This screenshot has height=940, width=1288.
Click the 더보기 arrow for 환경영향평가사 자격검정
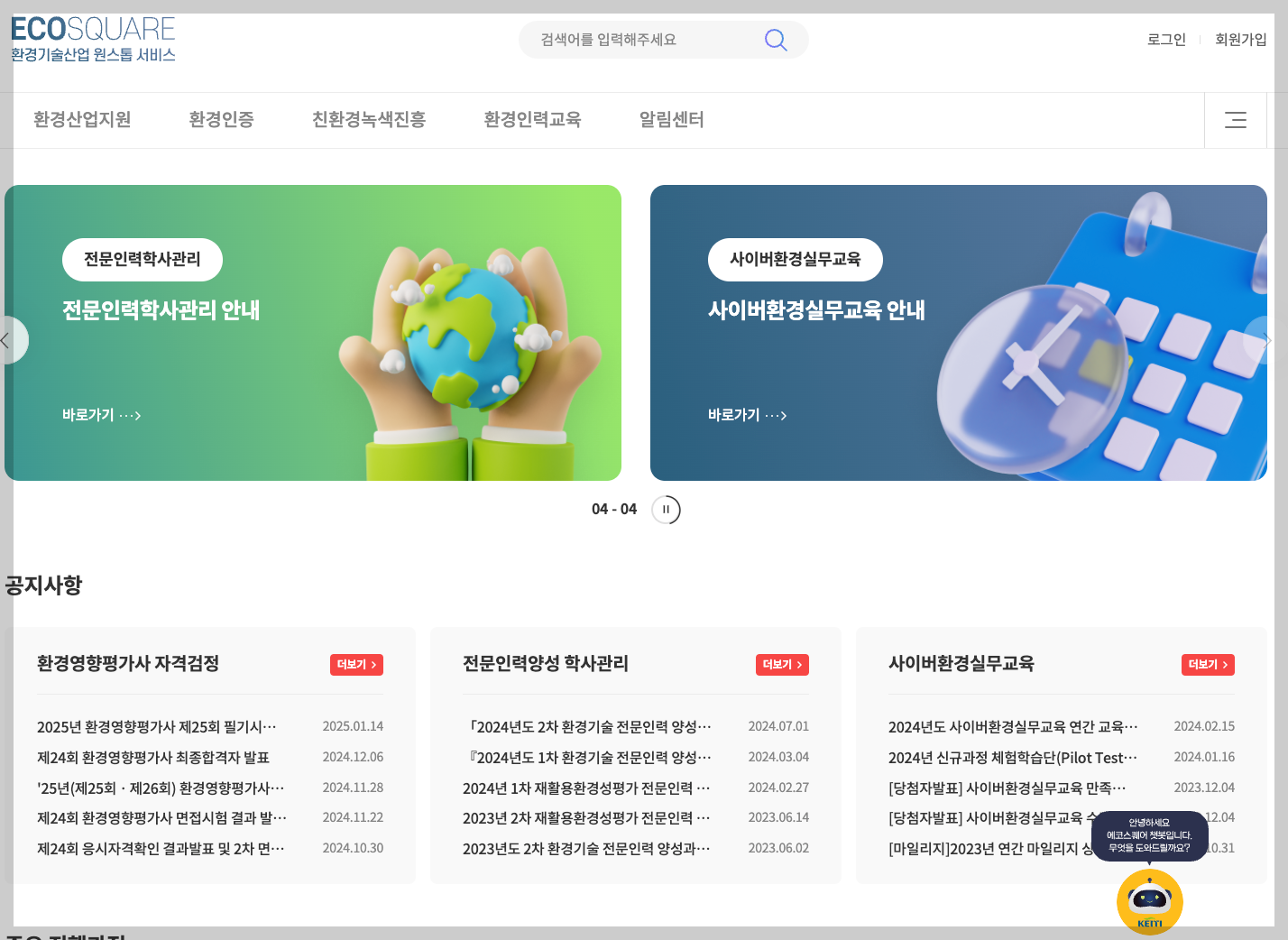pyautogui.click(x=356, y=664)
